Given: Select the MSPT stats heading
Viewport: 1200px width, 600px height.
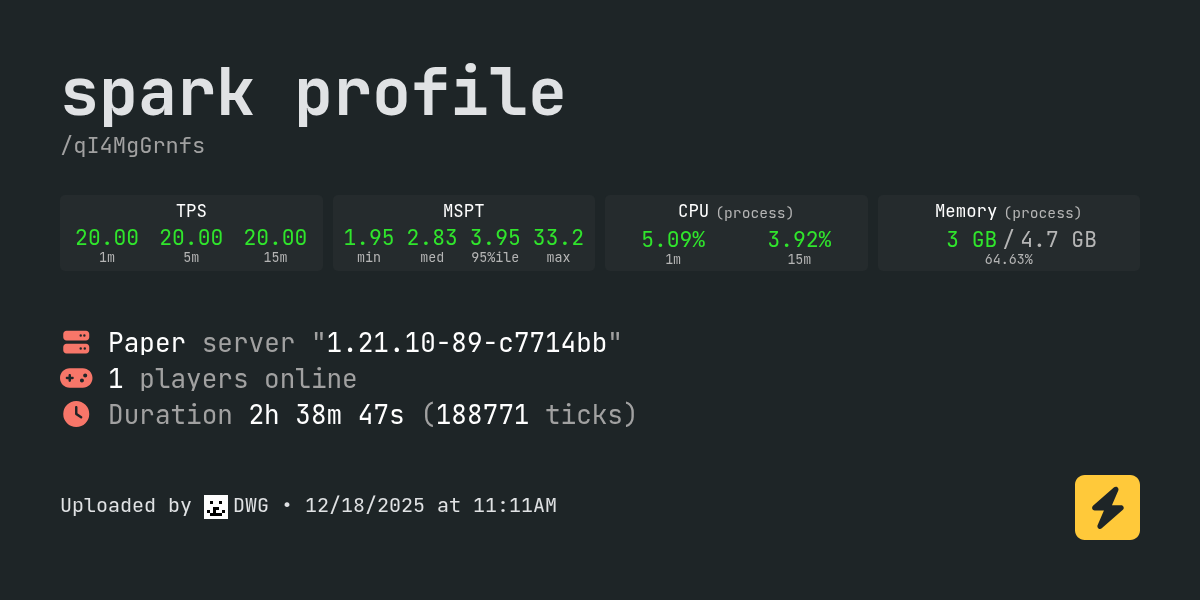Looking at the screenshot, I should [463, 211].
